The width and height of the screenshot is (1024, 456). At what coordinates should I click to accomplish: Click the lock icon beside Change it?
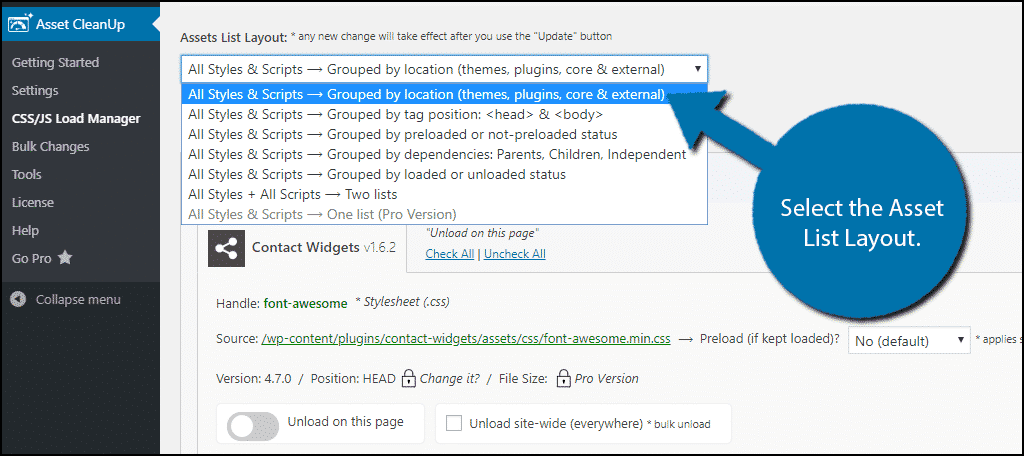(x=408, y=378)
